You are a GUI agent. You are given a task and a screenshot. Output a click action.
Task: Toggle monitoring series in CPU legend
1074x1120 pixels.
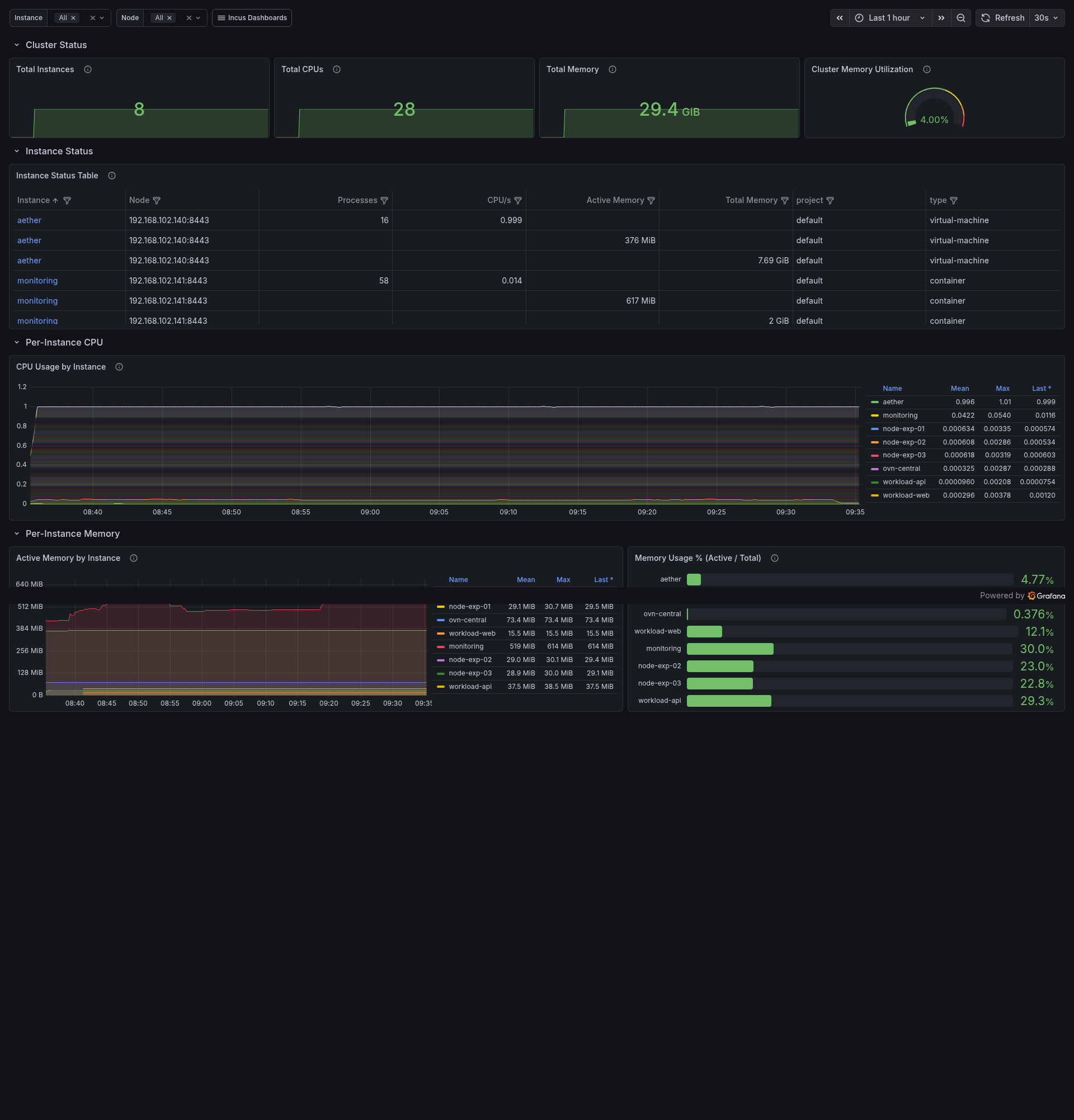coord(899,415)
